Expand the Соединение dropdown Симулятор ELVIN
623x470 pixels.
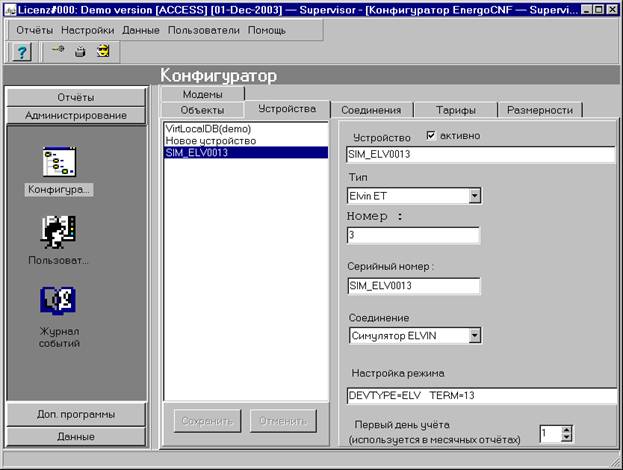coord(474,335)
